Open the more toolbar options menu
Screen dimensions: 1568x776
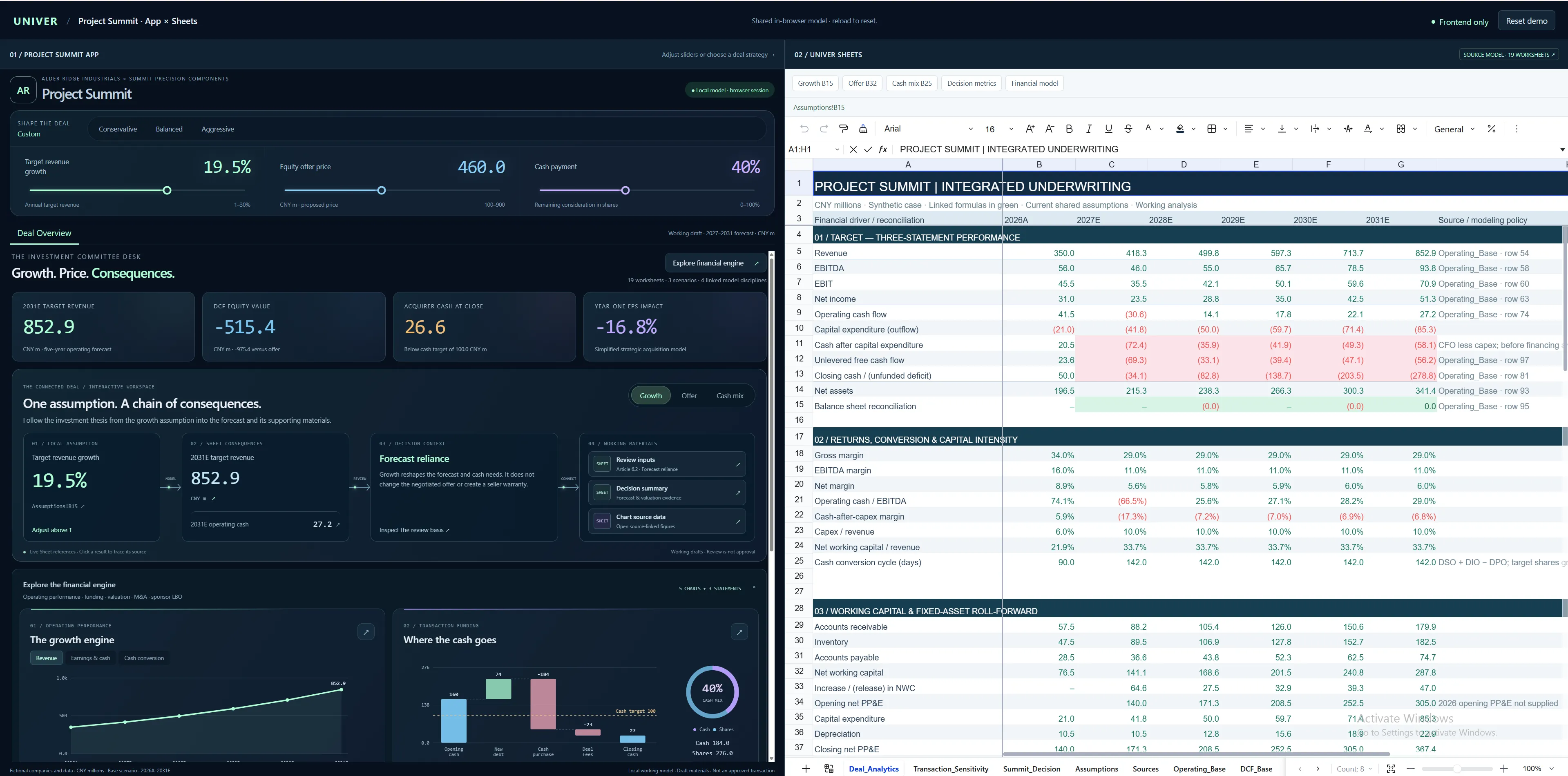click(x=1516, y=128)
